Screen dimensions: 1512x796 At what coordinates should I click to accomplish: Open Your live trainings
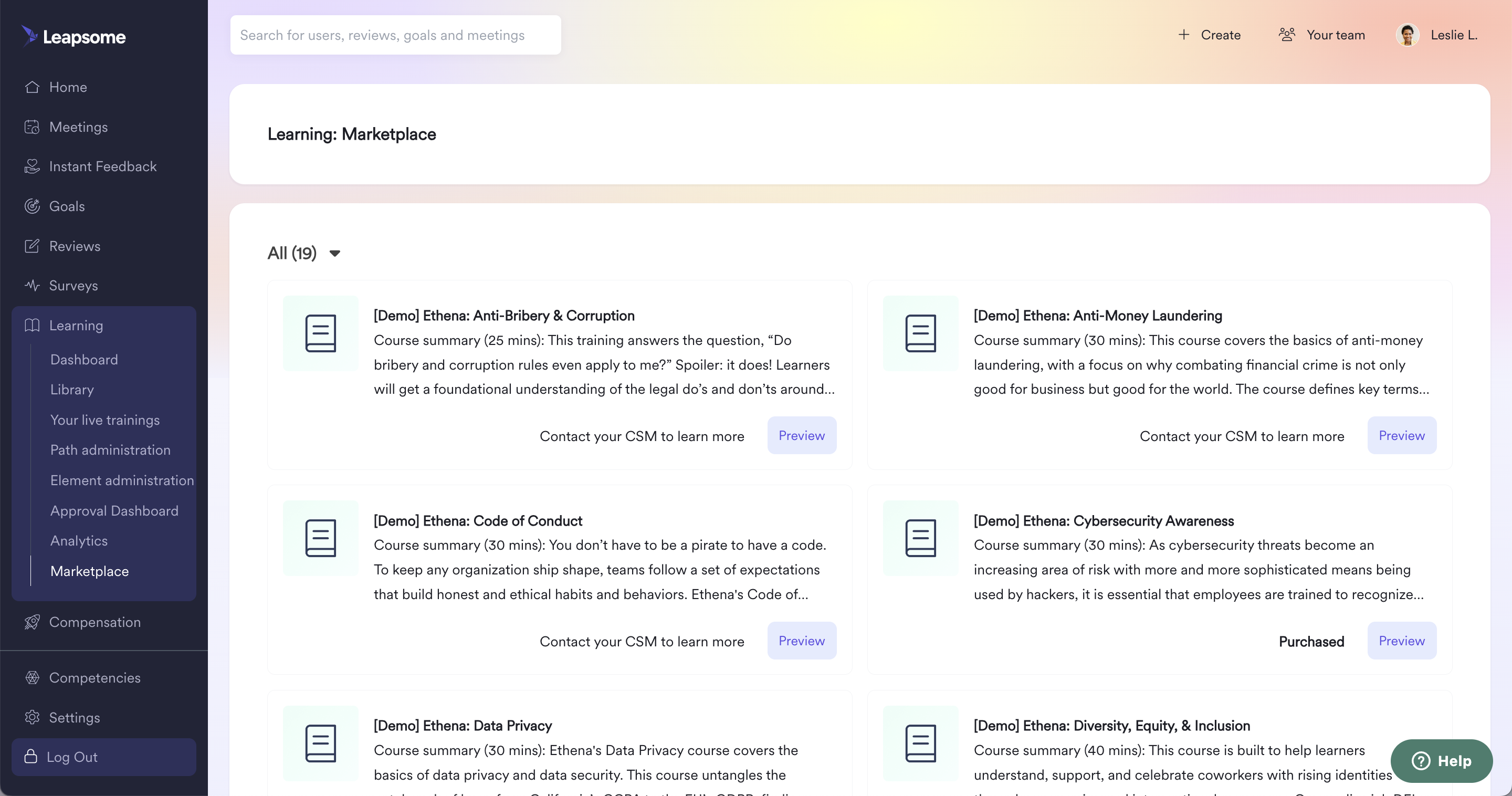[105, 420]
